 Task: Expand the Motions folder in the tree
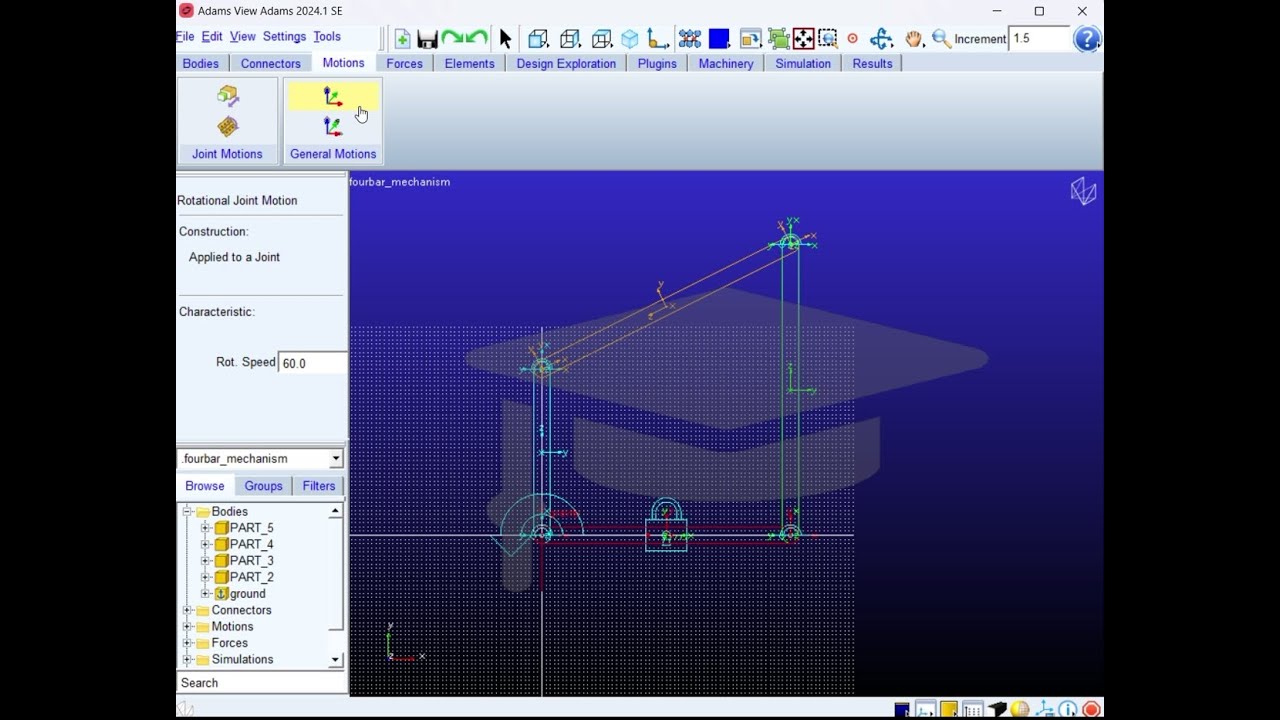(187, 627)
